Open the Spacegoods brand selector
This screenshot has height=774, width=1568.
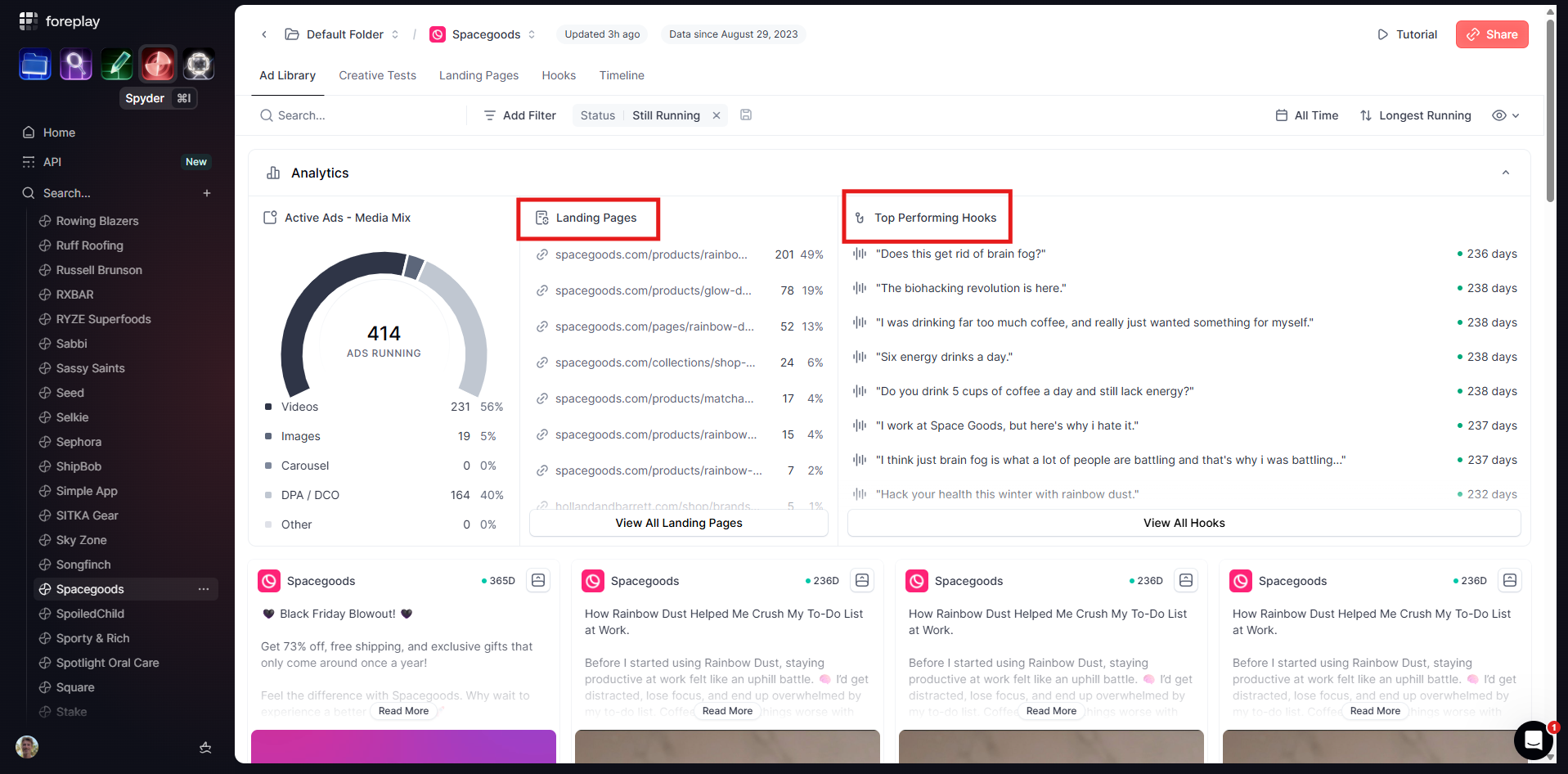click(x=483, y=34)
